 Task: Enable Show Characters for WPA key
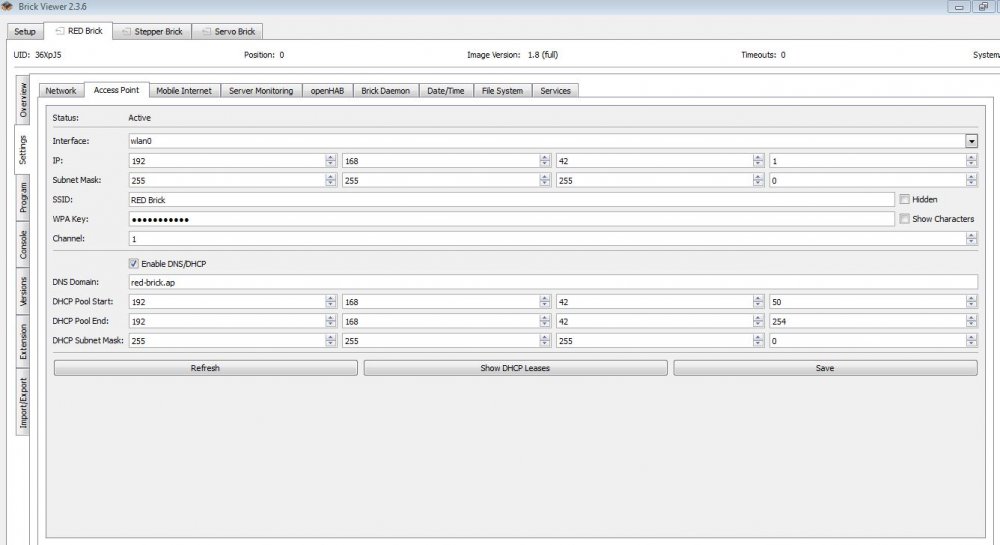click(904, 219)
